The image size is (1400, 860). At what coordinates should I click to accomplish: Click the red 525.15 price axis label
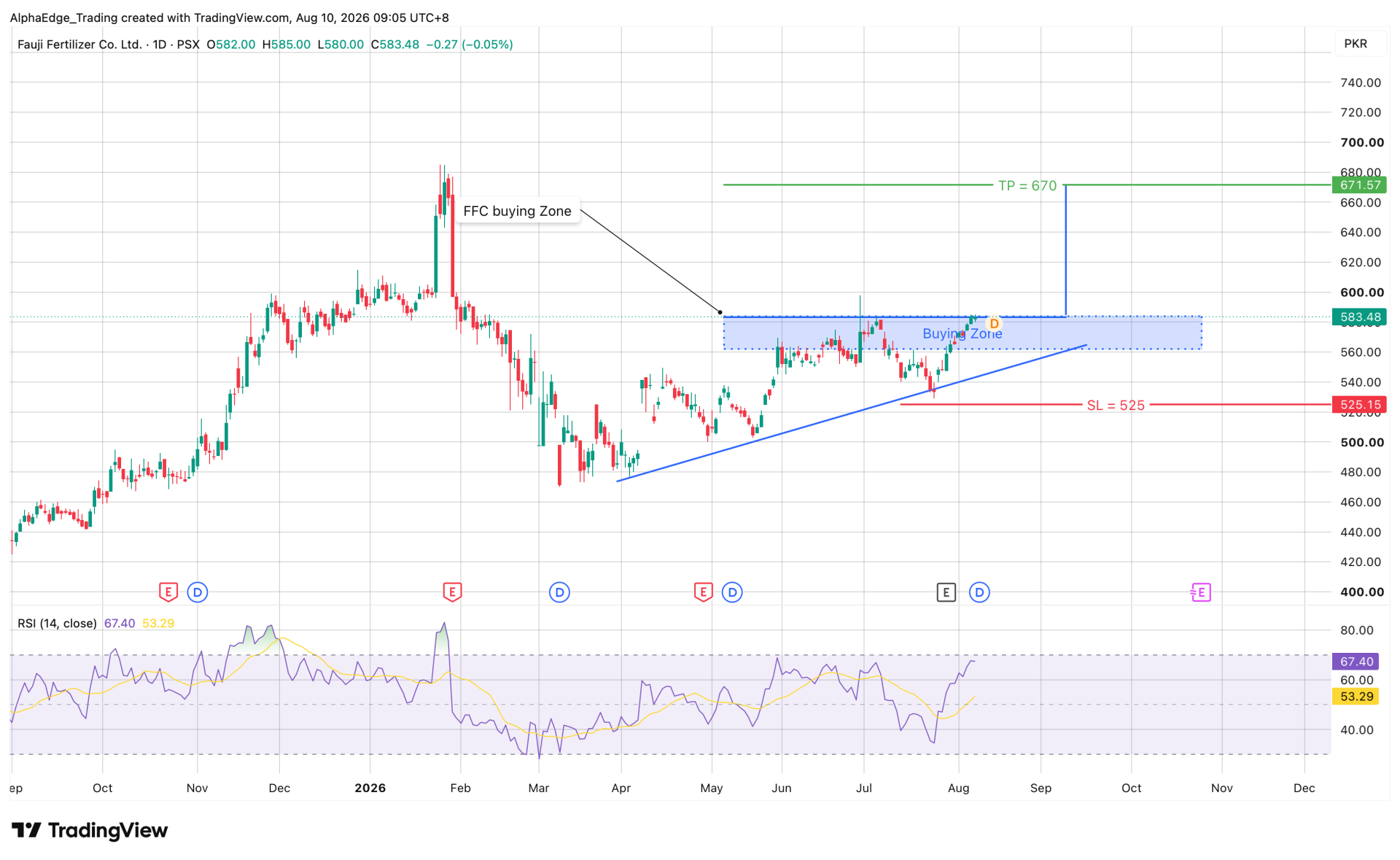1359,404
